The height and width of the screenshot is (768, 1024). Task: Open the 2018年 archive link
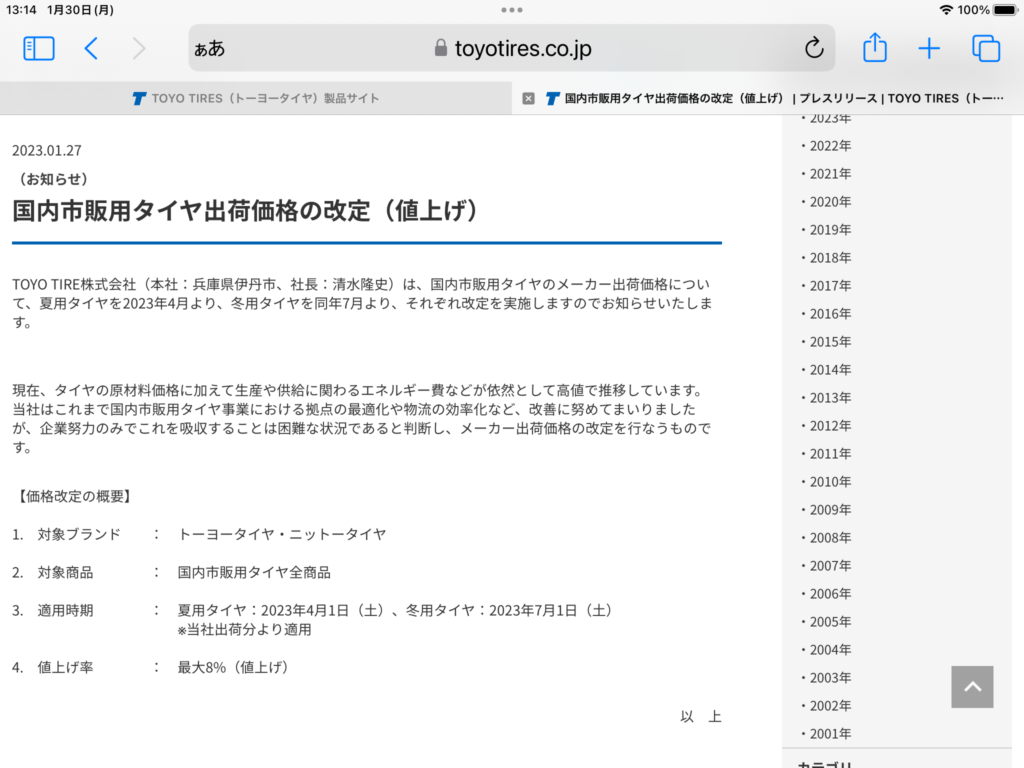click(830, 258)
